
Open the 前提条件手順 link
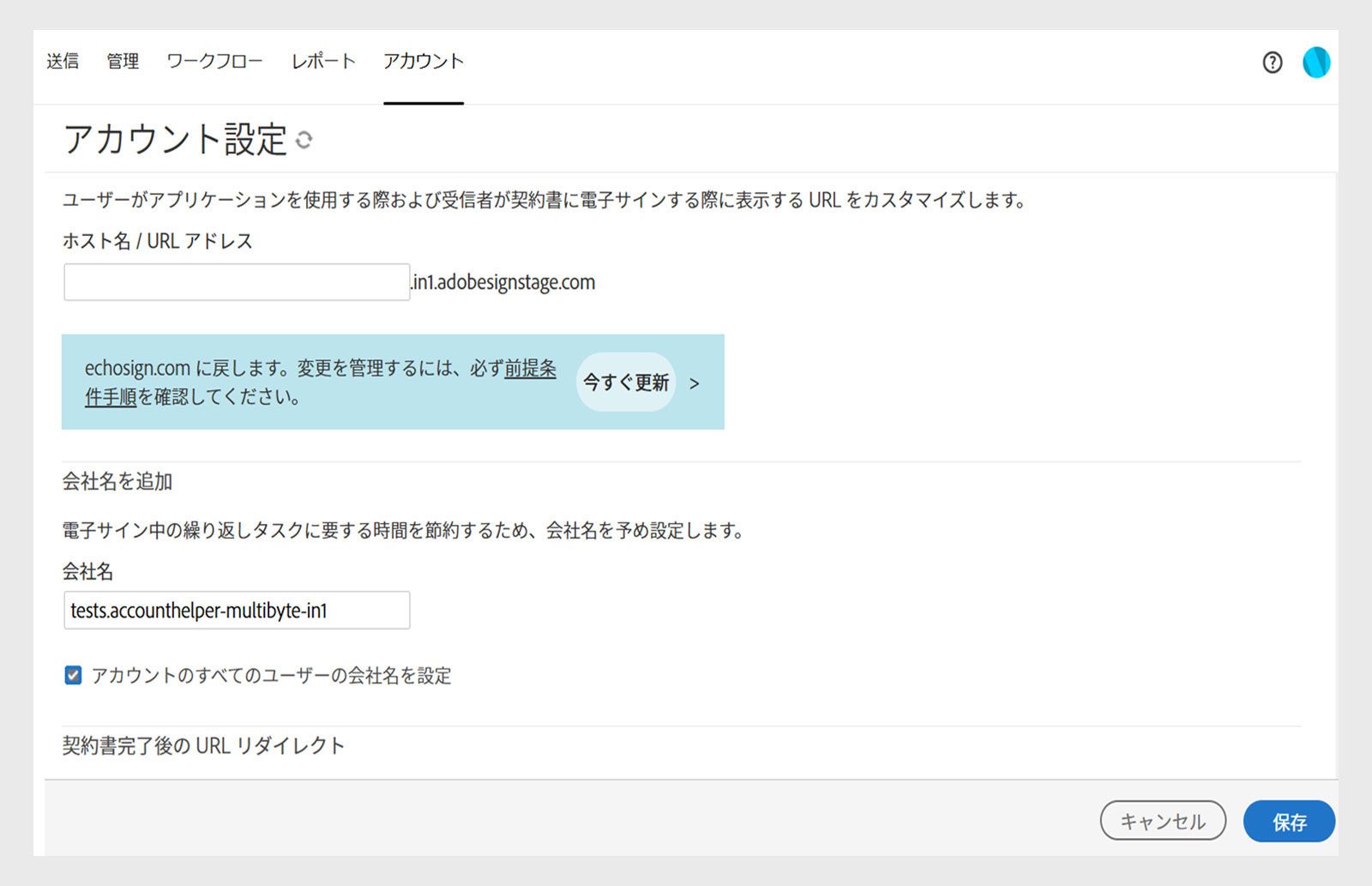(x=528, y=371)
